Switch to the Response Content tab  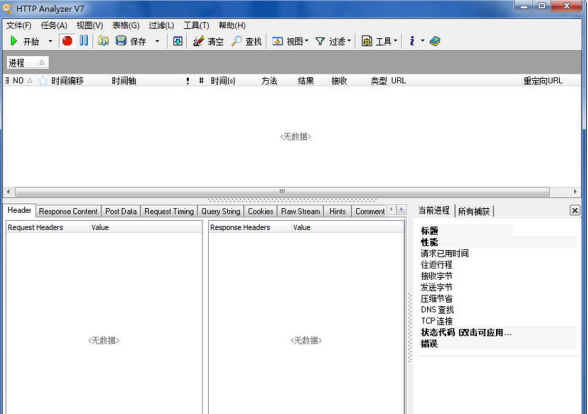[68, 212]
